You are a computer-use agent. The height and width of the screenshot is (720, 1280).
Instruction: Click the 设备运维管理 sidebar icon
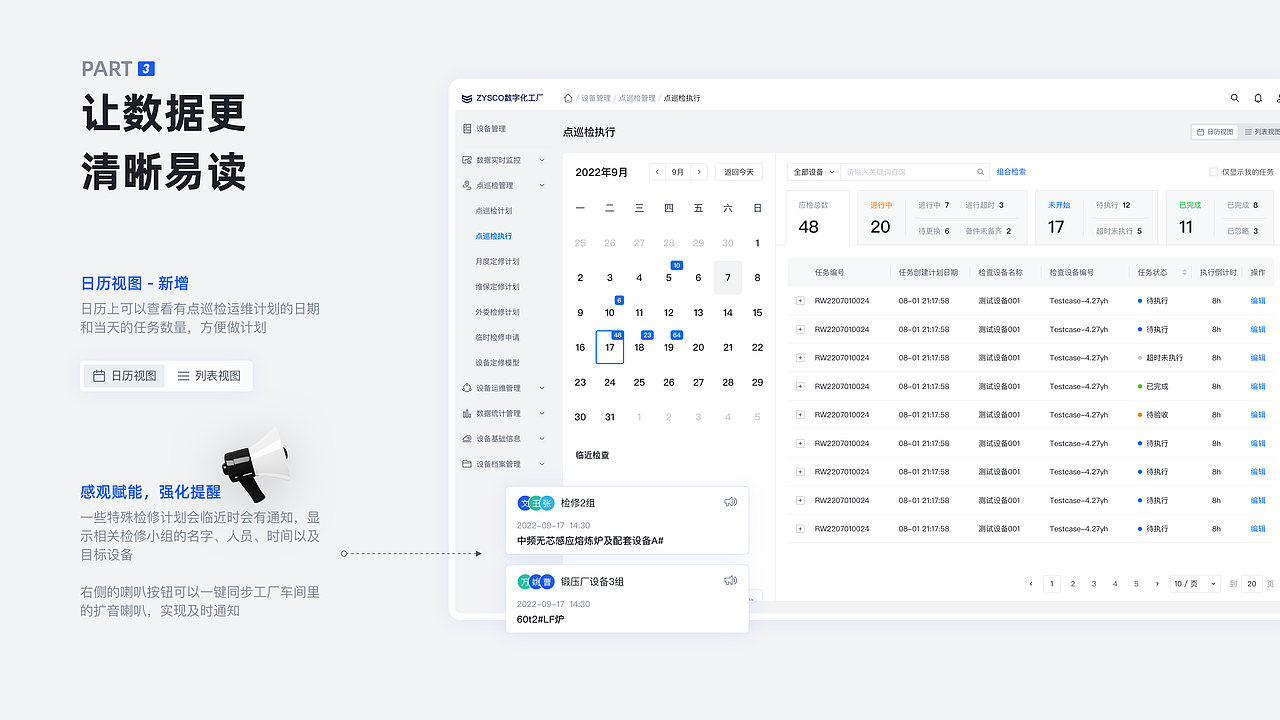click(467, 388)
